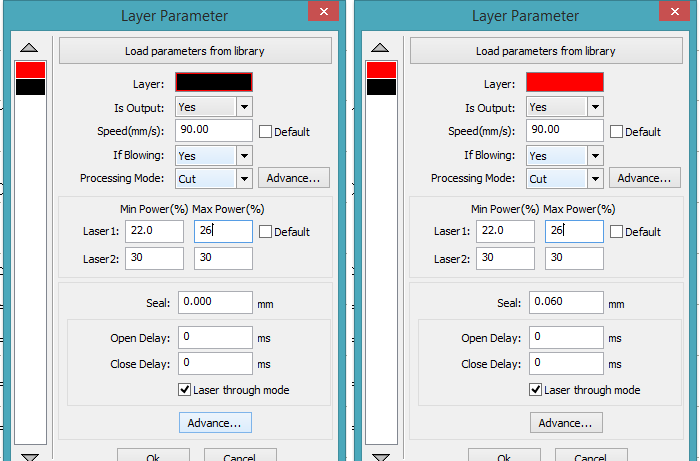Image resolution: width=700 pixels, height=461 pixels.
Task: Click Advance button beside Processing Mode, right dialog
Action: point(645,178)
